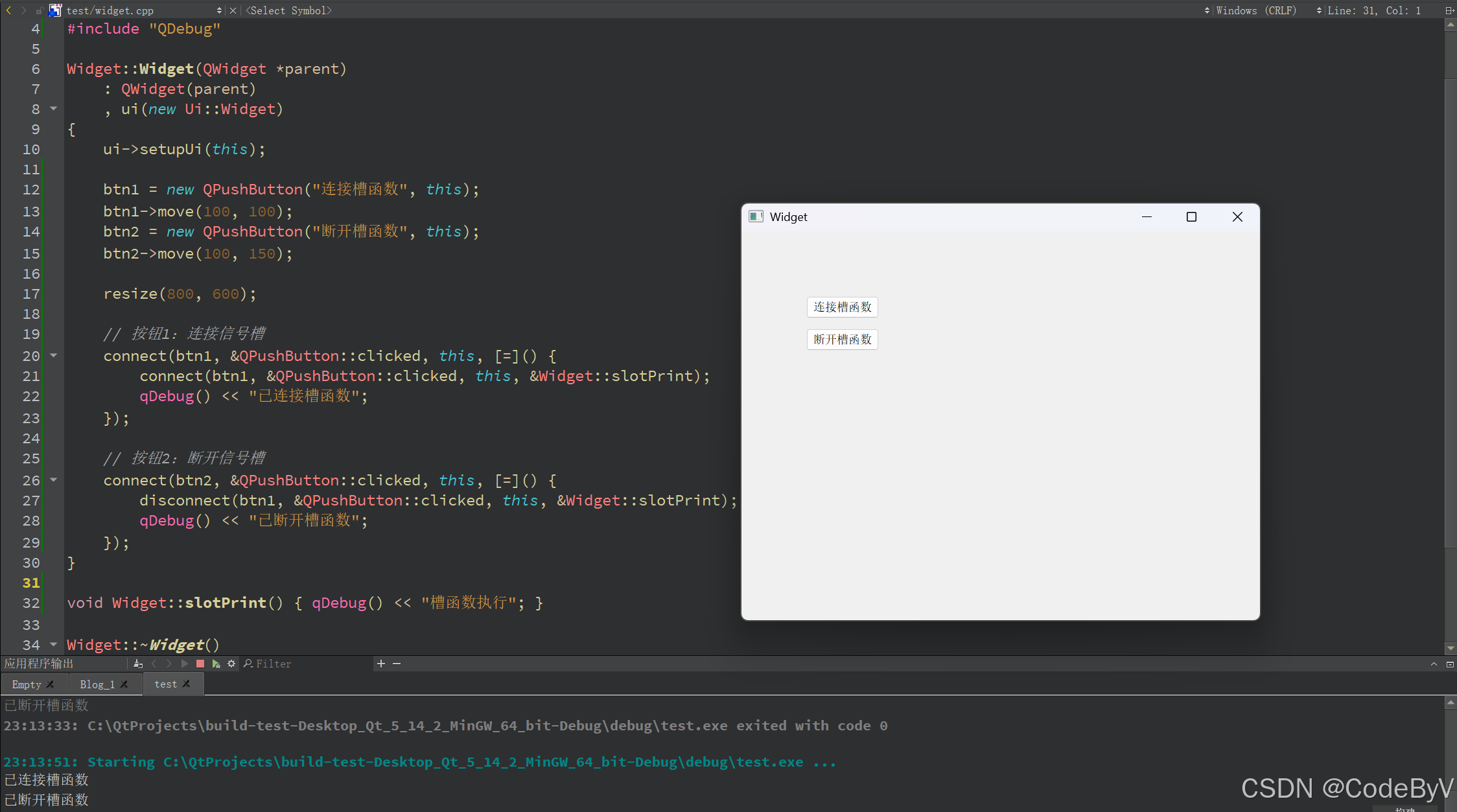Open the Select Symbol dropdown
Image resolution: width=1457 pixels, height=812 pixels.
(x=288, y=10)
